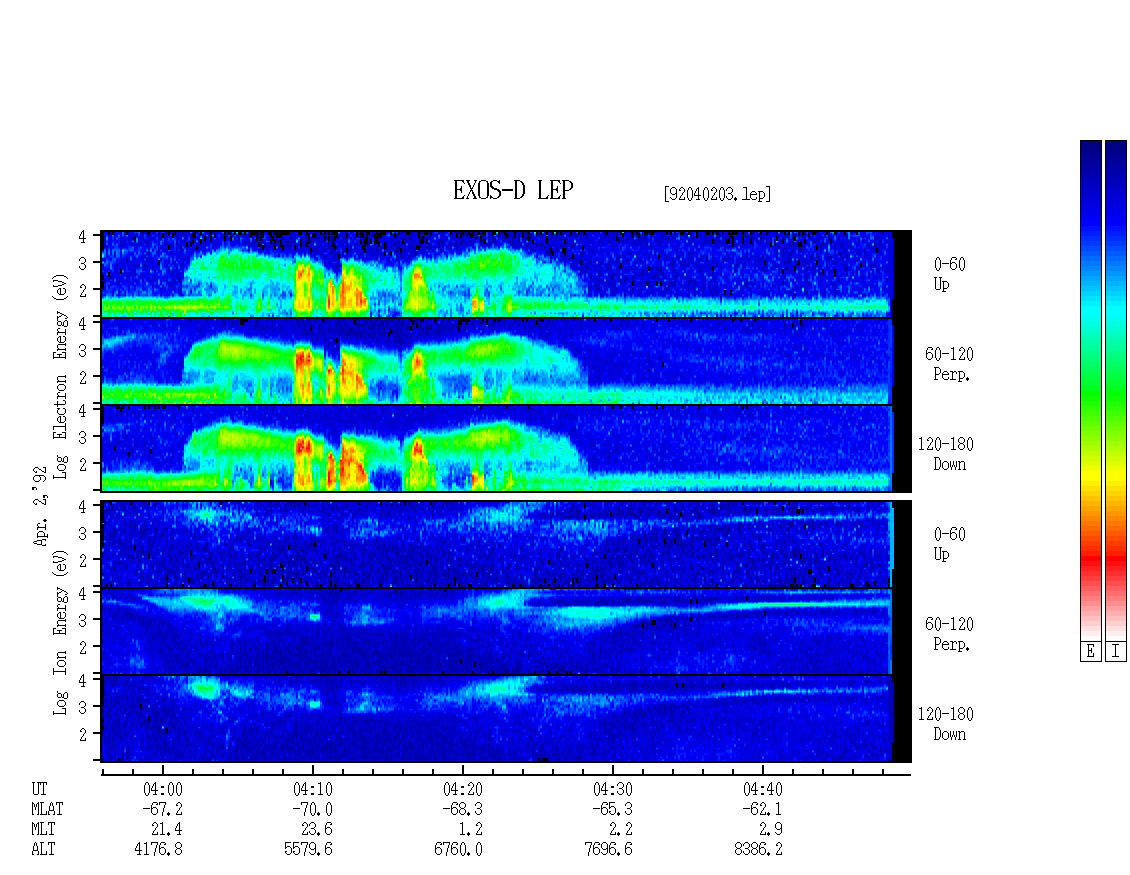Click the MLT row label
The width and height of the screenshot is (1130, 875).
(x=43, y=830)
